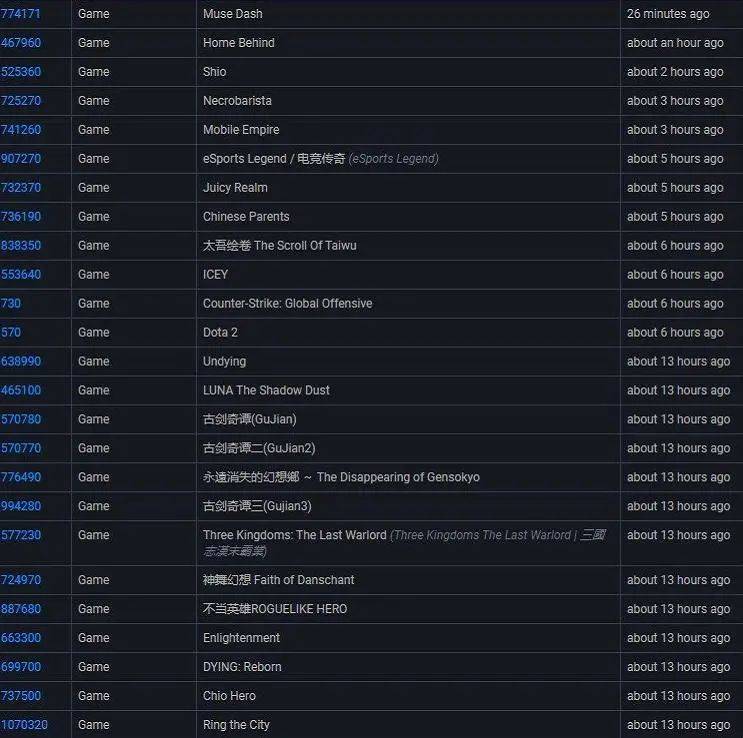Image resolution: width=743 pixels, height=738 pixels.
Task: Open app ID link 553640
Action: 21,275
